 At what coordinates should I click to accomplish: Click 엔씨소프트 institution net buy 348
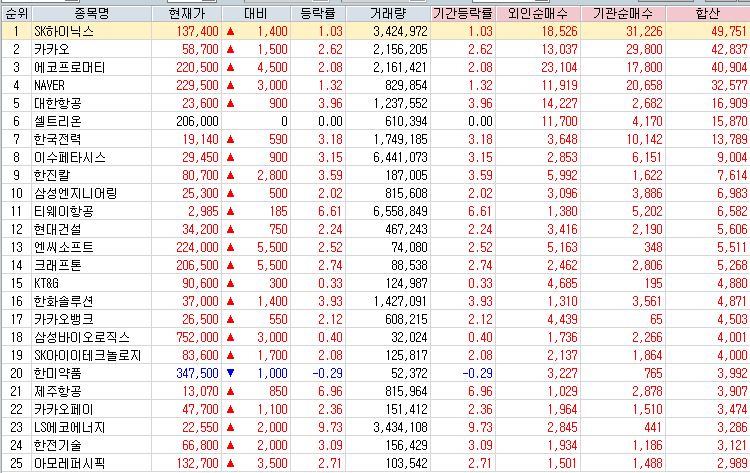(653, 247)
